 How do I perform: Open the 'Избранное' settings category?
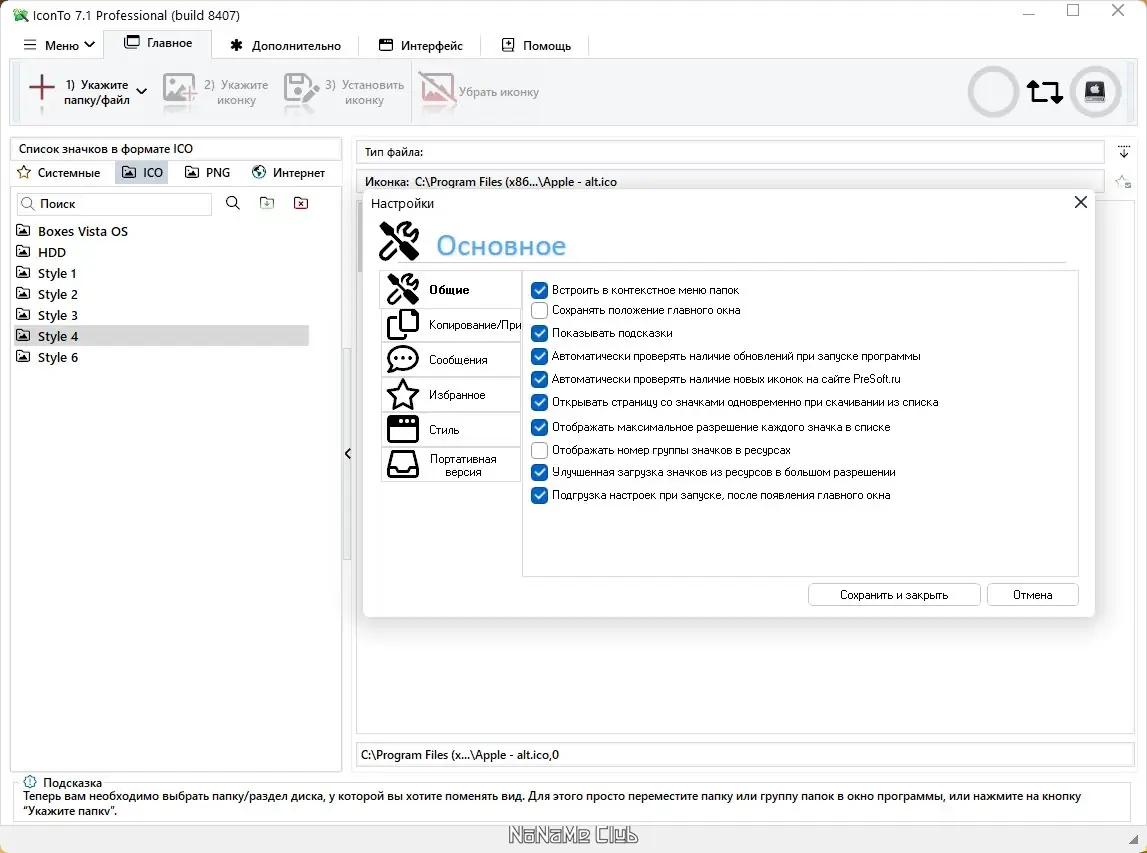(x=451, y=395)
